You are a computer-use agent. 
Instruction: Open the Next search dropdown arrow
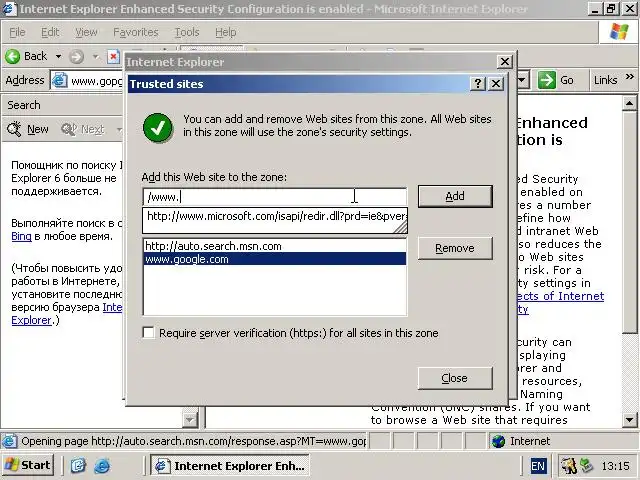pyautogui.click(x=119, y=129)
